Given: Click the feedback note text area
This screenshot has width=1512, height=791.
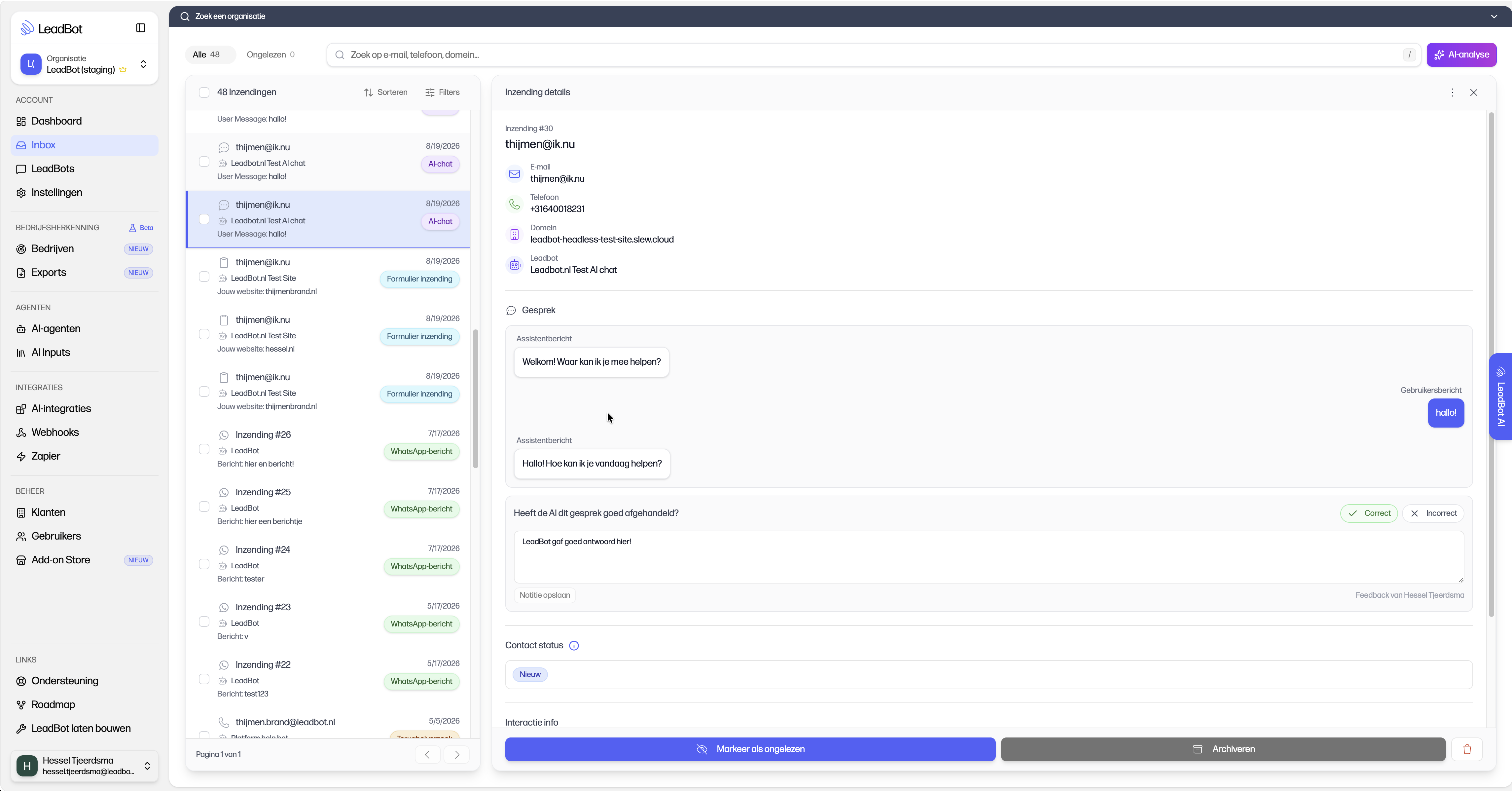Looking at the screenshot, I should tap(989, 557).
